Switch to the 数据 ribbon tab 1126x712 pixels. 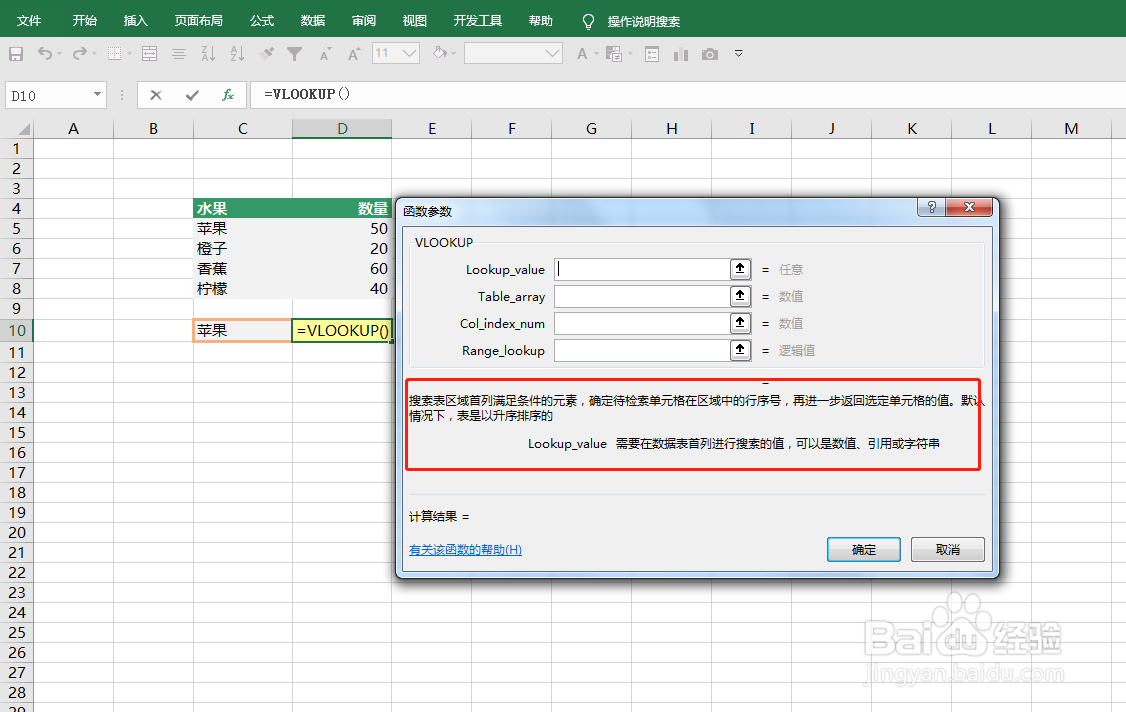coord(313,21)
